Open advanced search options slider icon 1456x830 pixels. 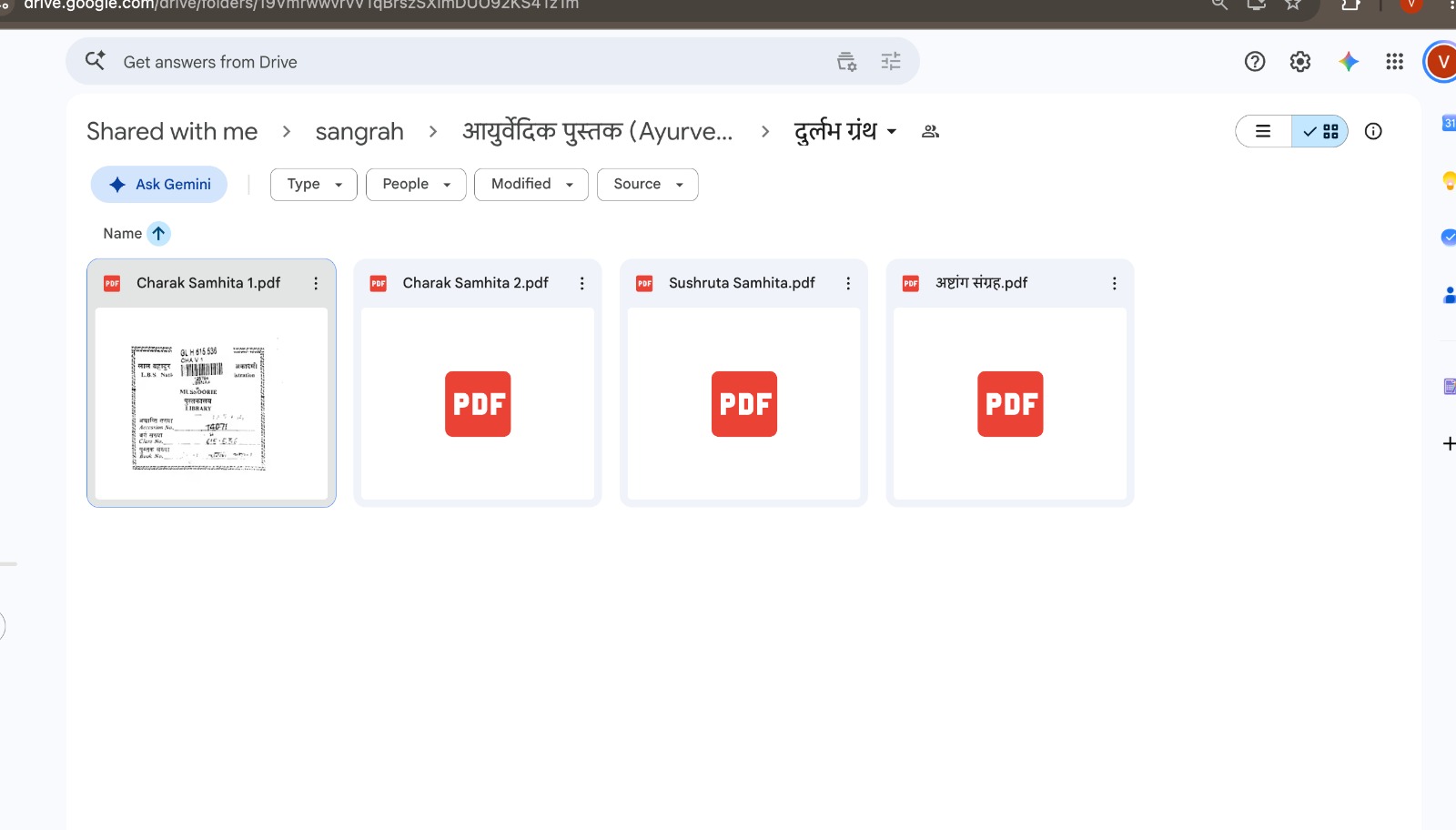point(891,61)
